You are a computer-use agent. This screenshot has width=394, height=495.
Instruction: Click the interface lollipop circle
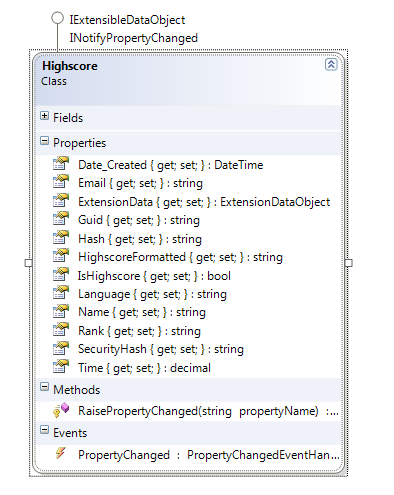point(57,18)
